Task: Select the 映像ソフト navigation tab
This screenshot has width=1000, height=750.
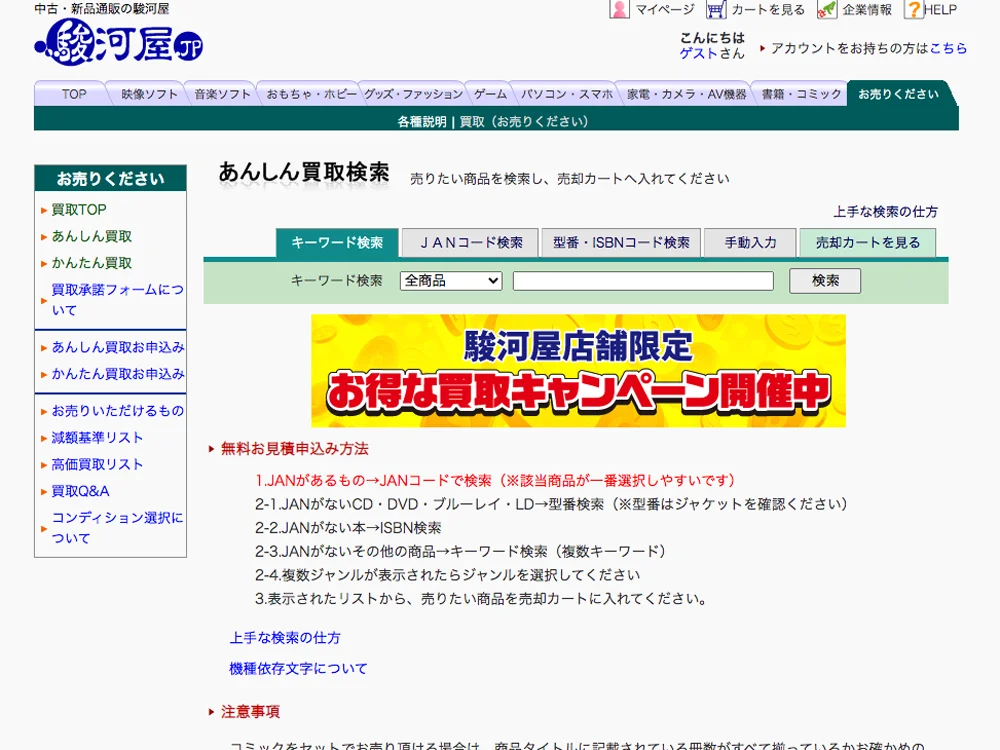Action: point(149,94)
